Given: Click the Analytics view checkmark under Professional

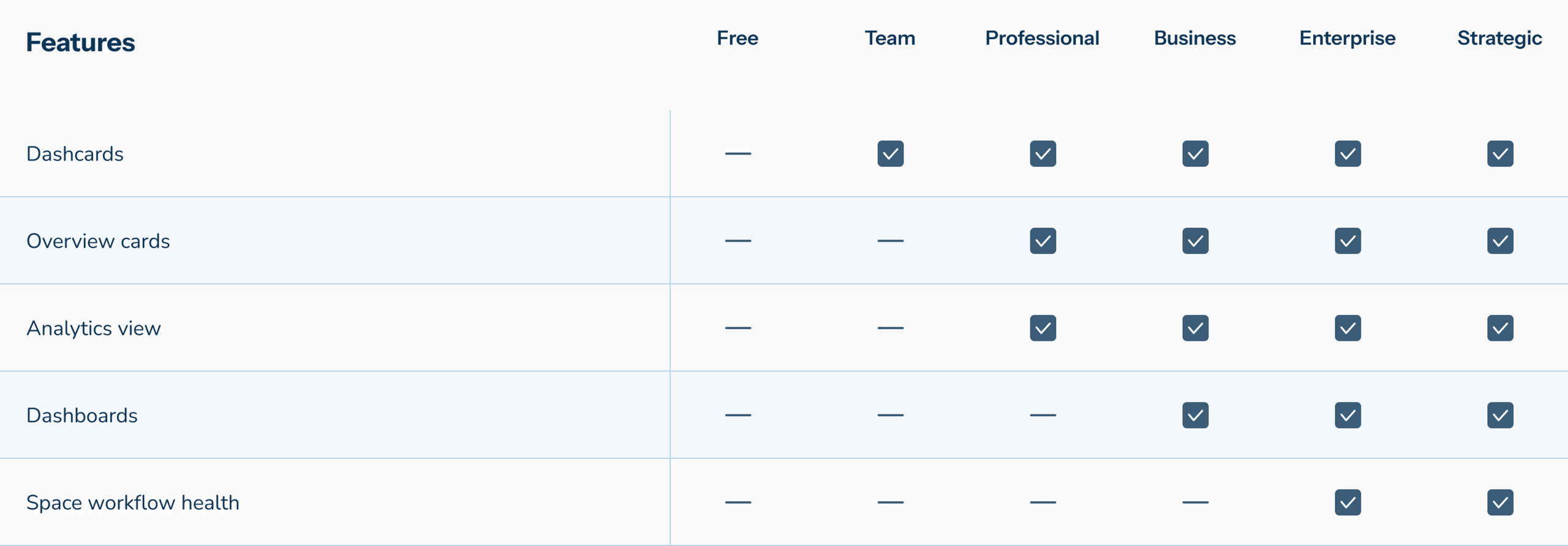Looking at the screenshot, I should [1042, 328].
